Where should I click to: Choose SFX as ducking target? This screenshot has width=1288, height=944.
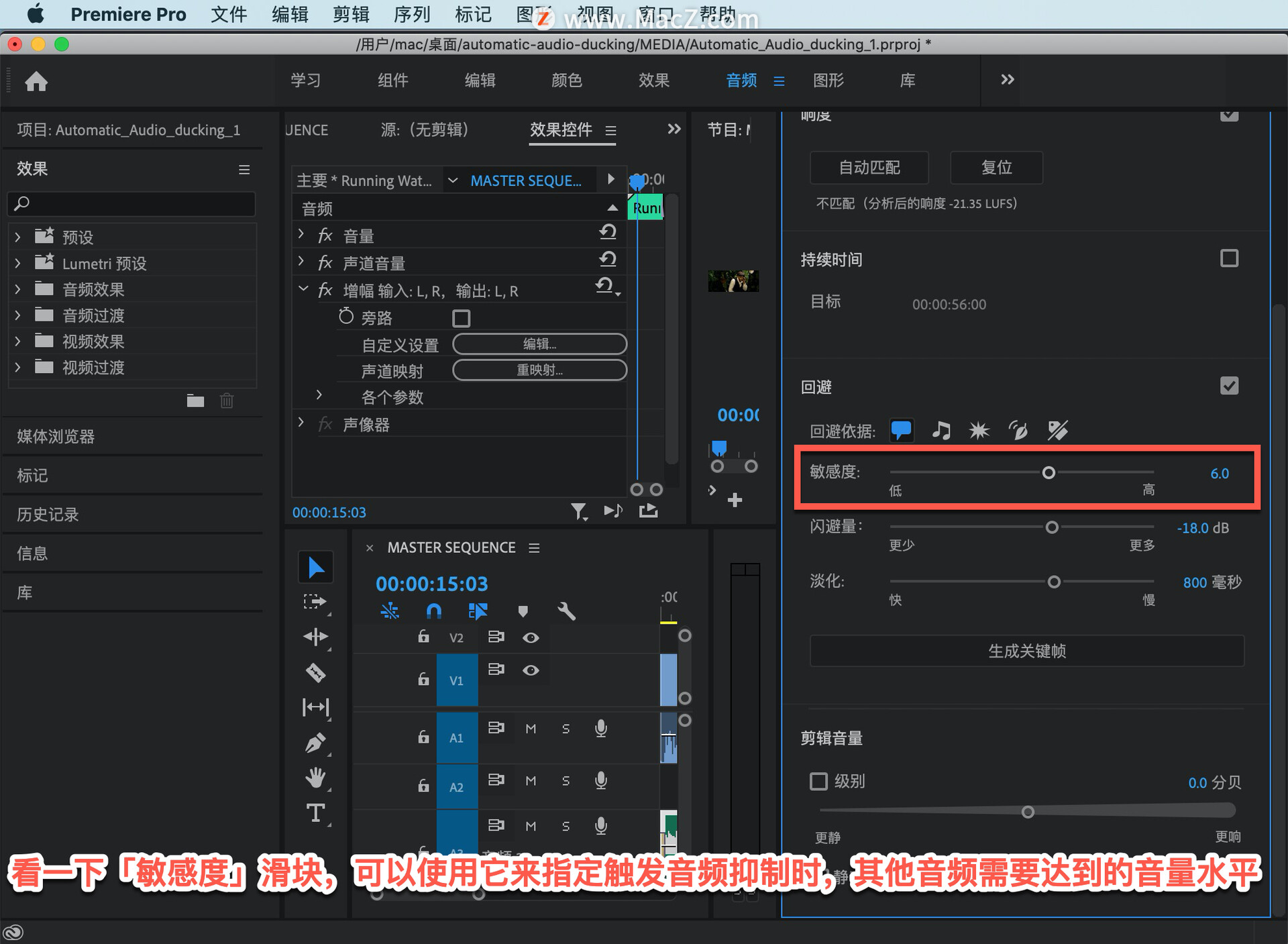point(979,430)
